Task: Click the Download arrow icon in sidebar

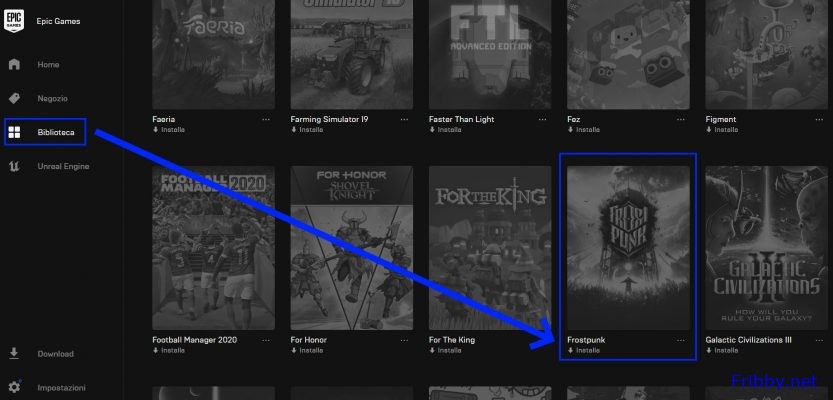Action: coord(14,354)
